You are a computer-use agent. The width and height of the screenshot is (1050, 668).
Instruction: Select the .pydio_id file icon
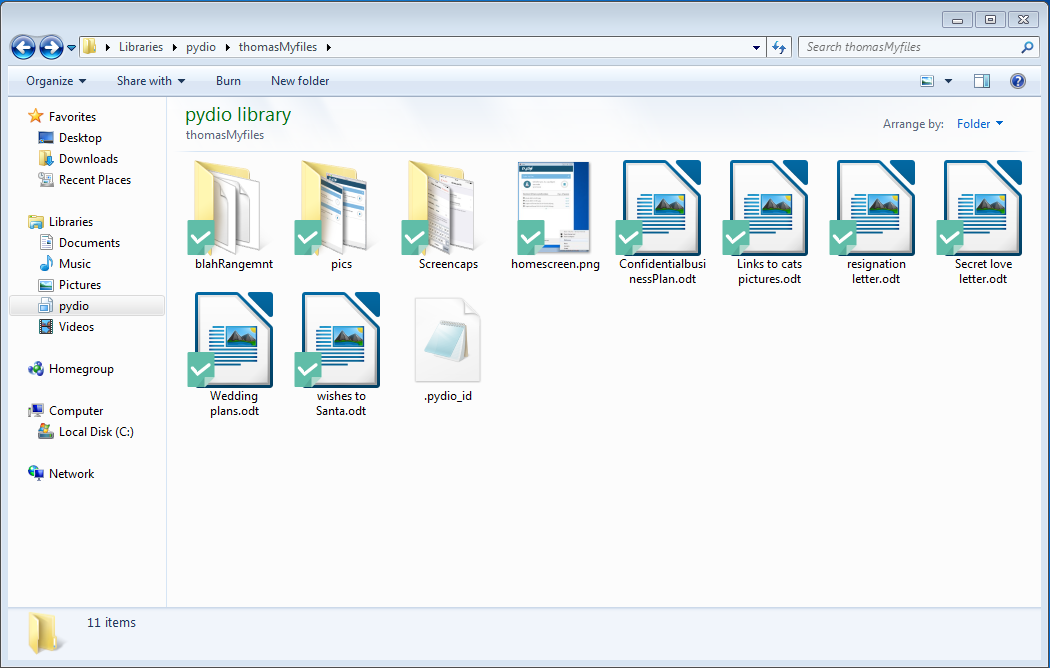coord(447,340)
